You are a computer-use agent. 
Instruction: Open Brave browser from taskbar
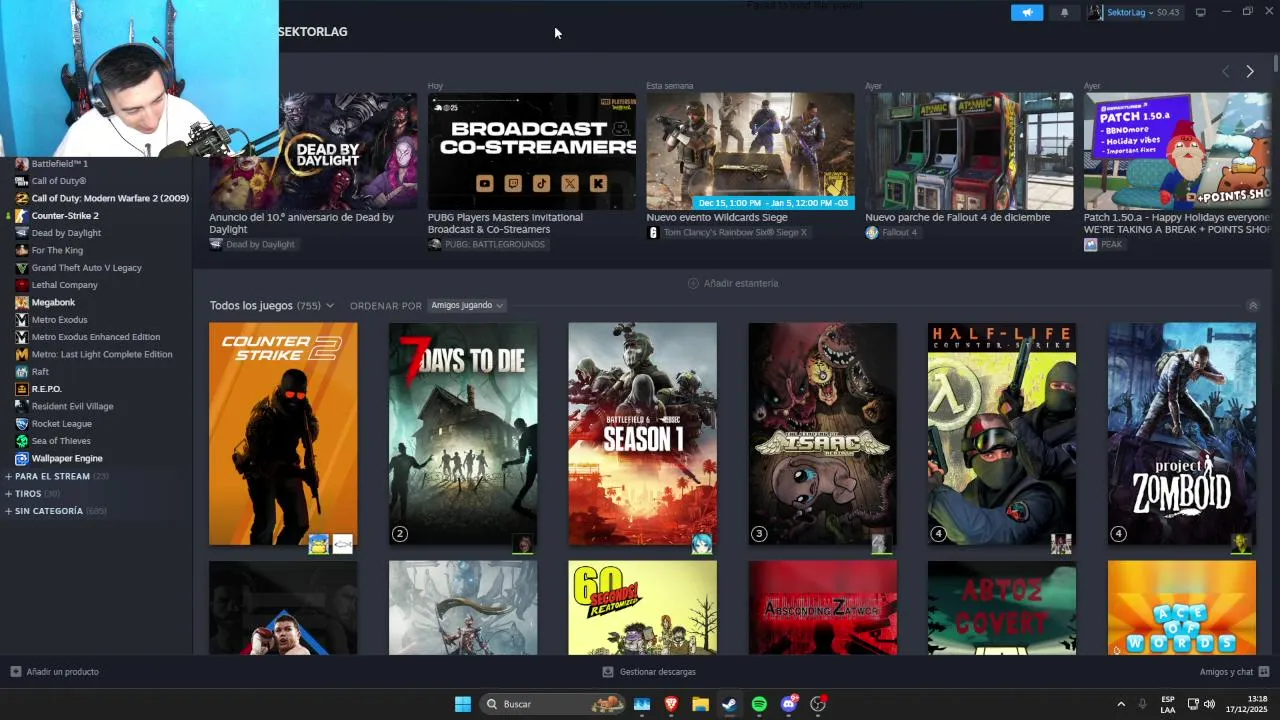pos(671,704)
